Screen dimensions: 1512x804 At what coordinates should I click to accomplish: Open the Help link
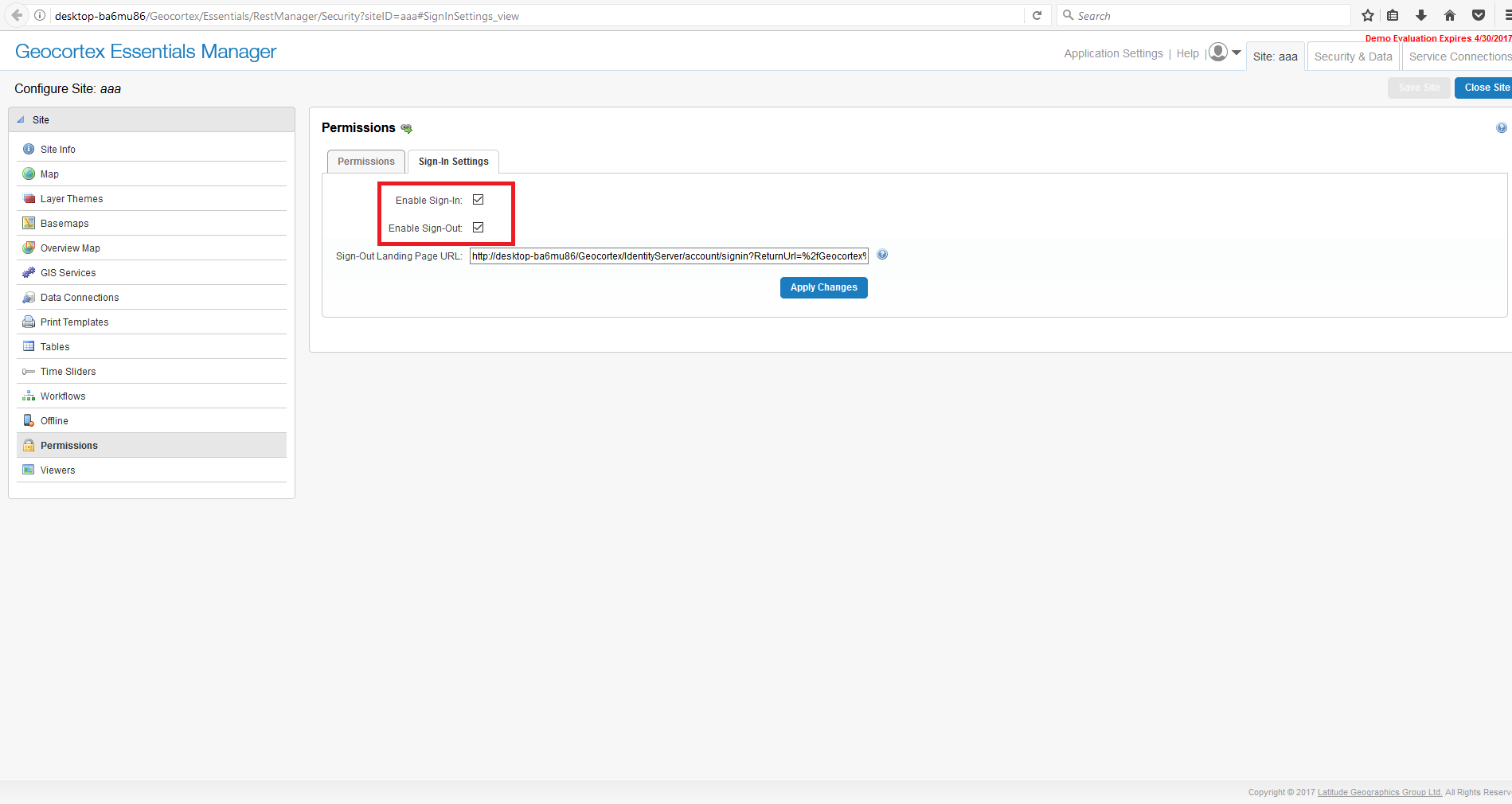1188,53
